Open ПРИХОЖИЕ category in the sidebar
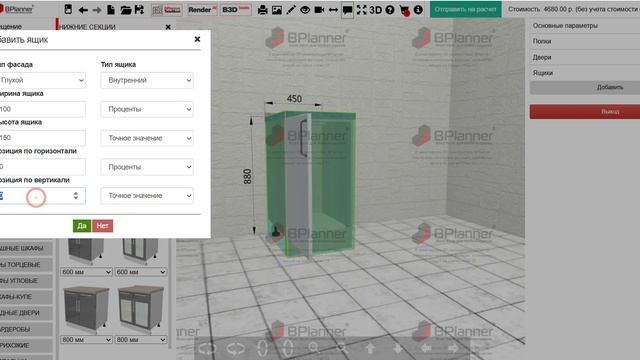640x360 pixels. 26,345
